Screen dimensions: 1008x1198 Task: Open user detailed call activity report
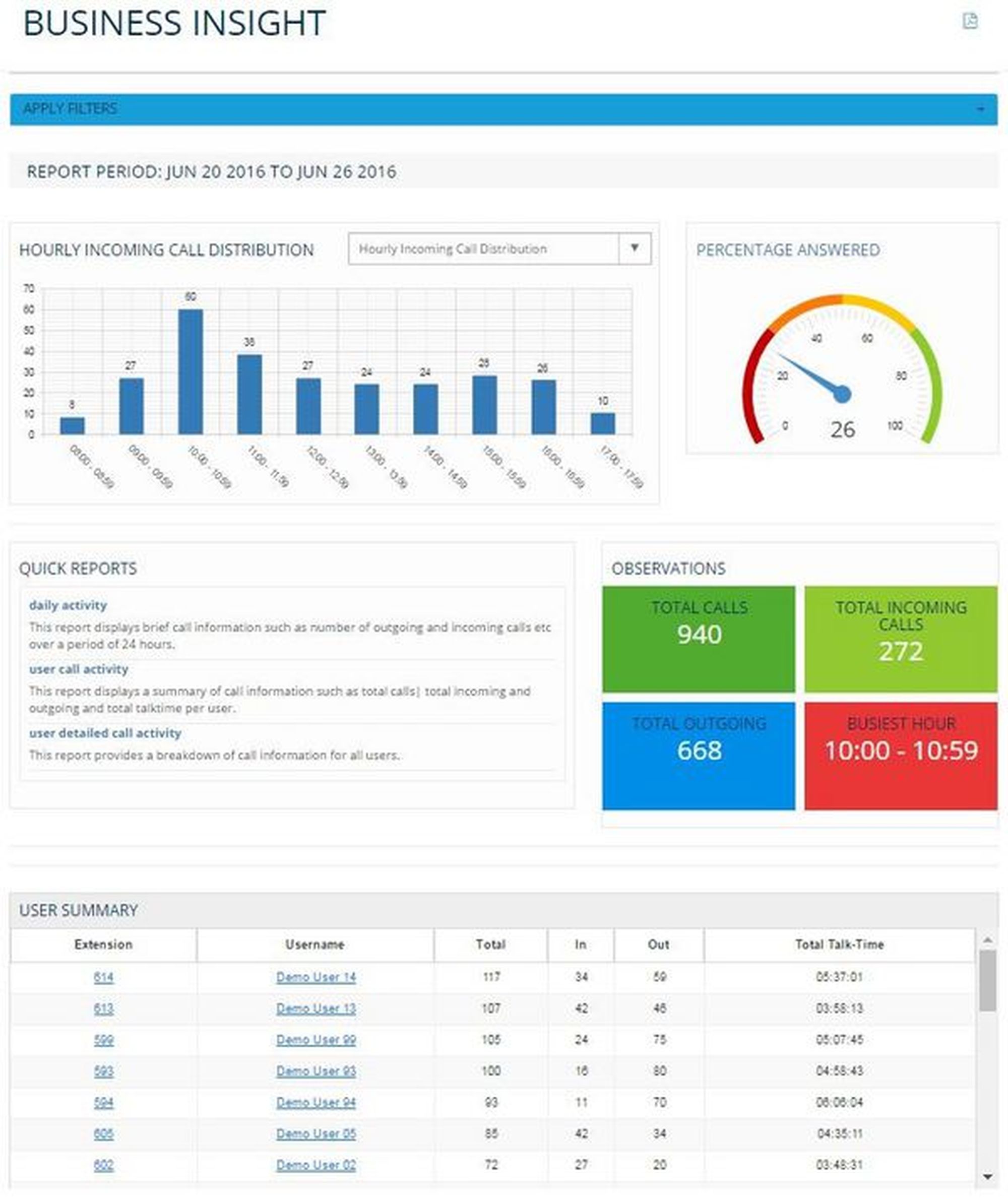click(105, 733)
